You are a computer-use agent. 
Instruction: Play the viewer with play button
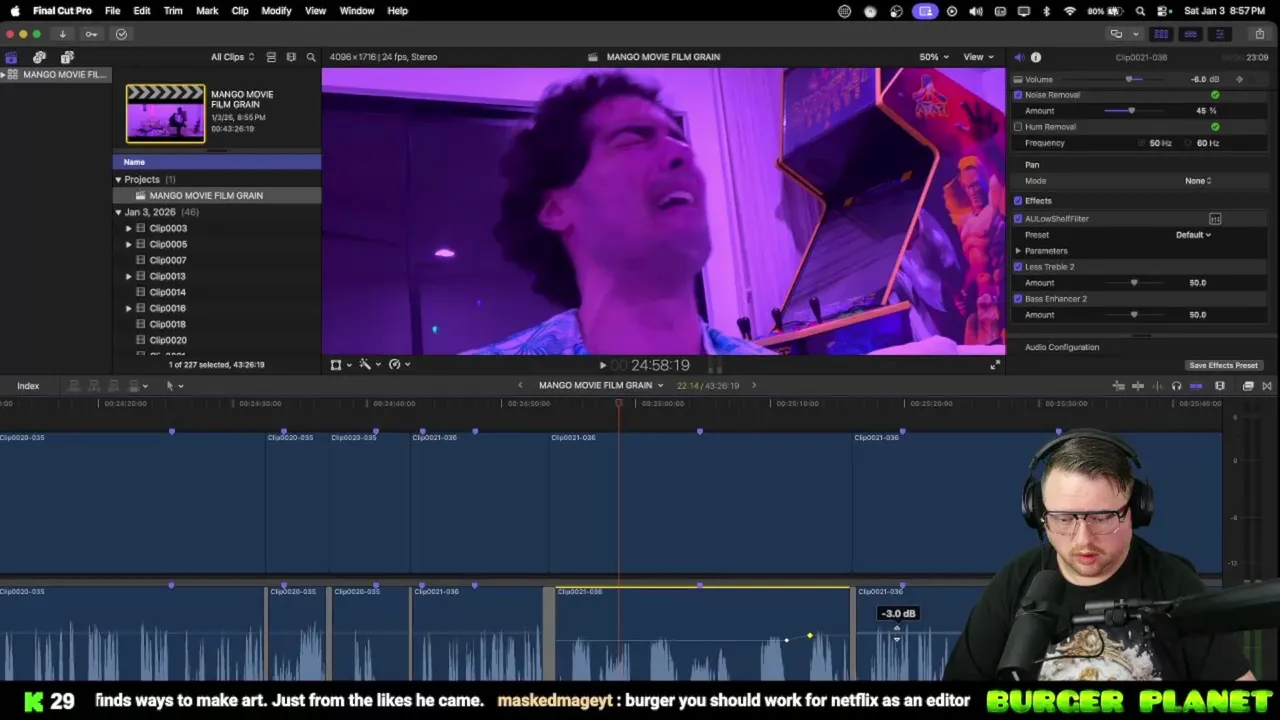602,366
